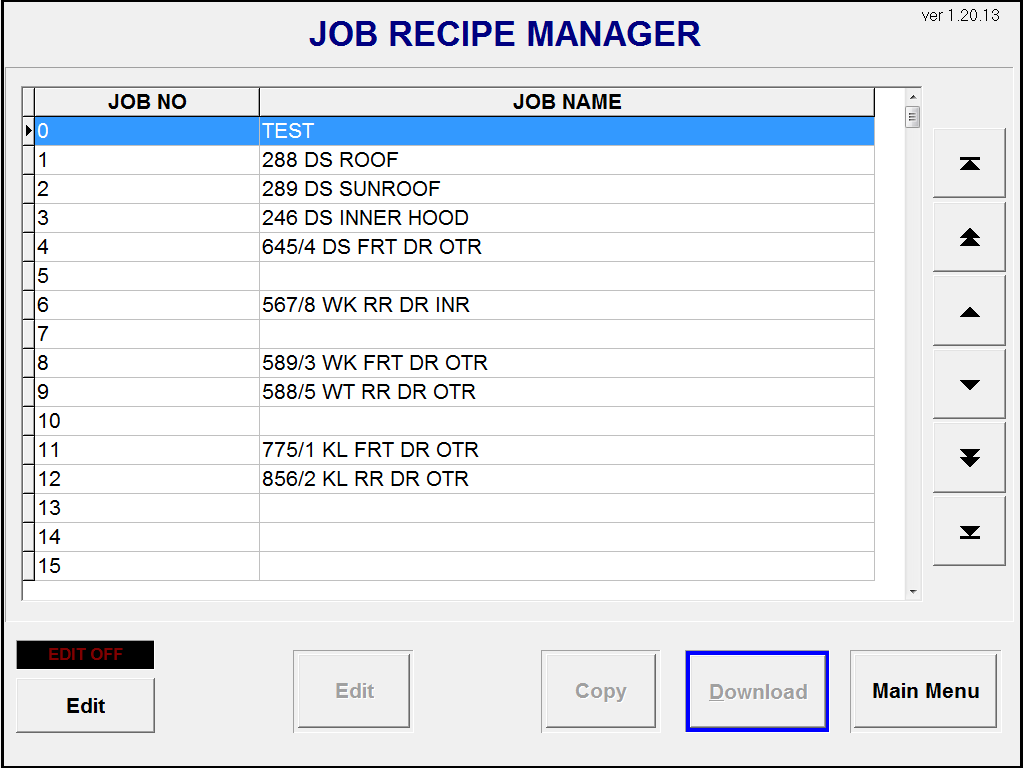Jump to first record using top arrow button
Image resolution: width=1023 pixels, height=768 pixels.
[969, 164]
